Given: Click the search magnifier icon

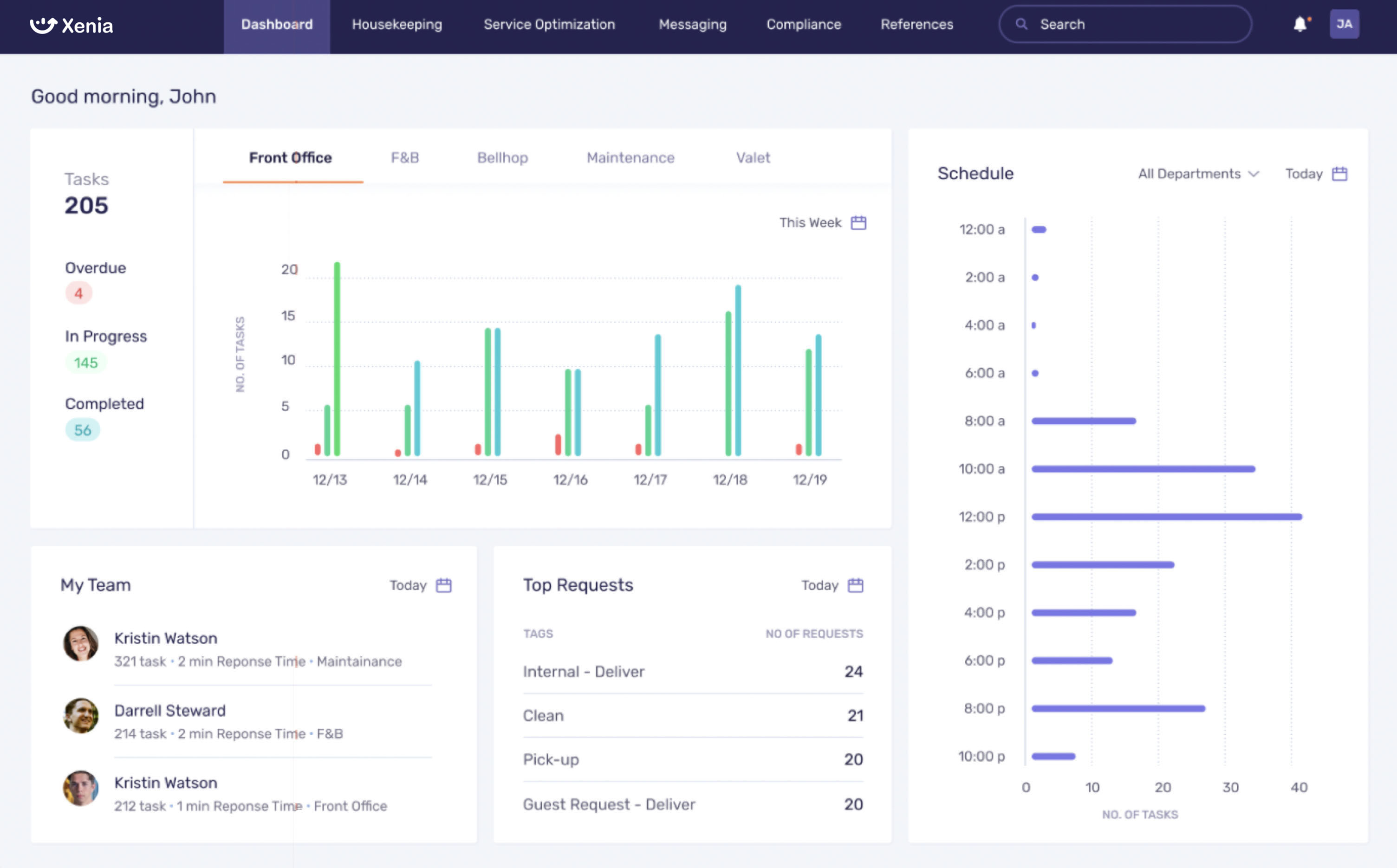Looking at the screenshot, I should click(1021, 24).
